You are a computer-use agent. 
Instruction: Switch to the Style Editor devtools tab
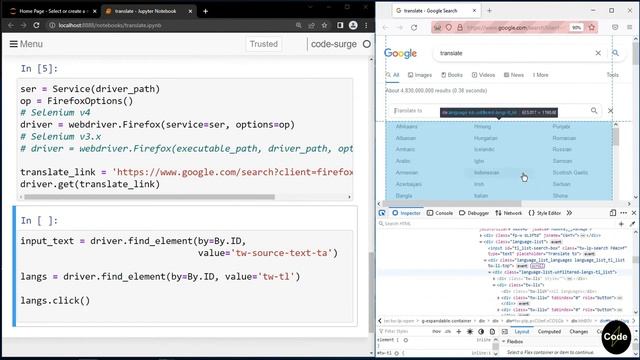(x=544, y=213)
